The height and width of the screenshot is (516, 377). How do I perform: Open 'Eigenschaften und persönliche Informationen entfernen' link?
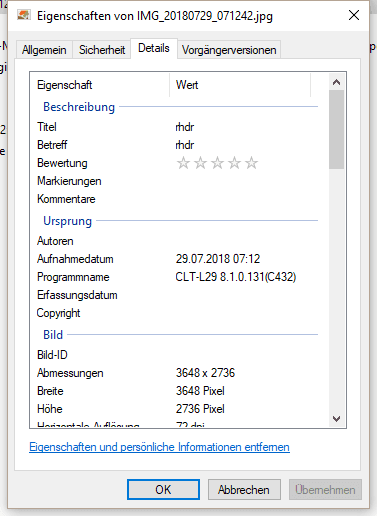tap(159, 447)
